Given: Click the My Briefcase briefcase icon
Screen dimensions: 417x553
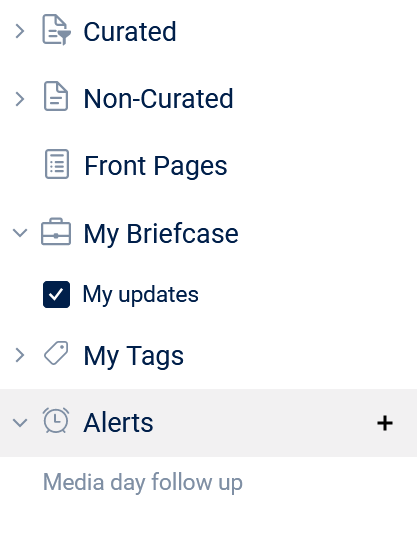Looking at the screenshot, I should click(56, 232).
